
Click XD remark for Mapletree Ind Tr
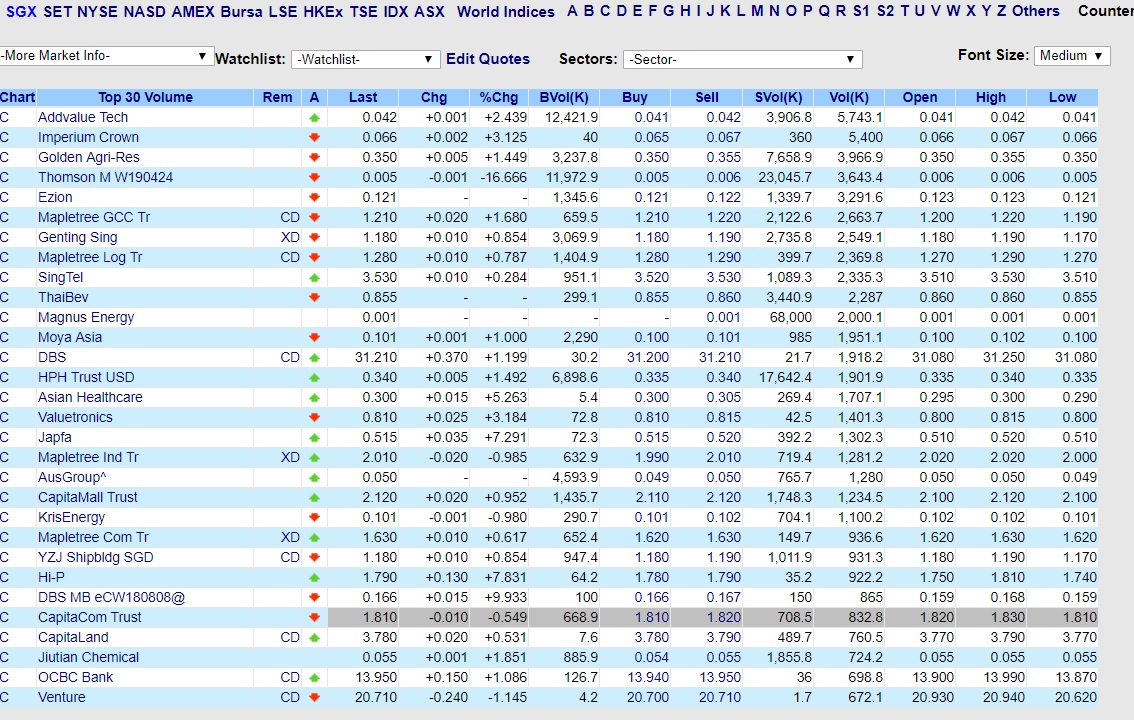click(x=290, y=458)
